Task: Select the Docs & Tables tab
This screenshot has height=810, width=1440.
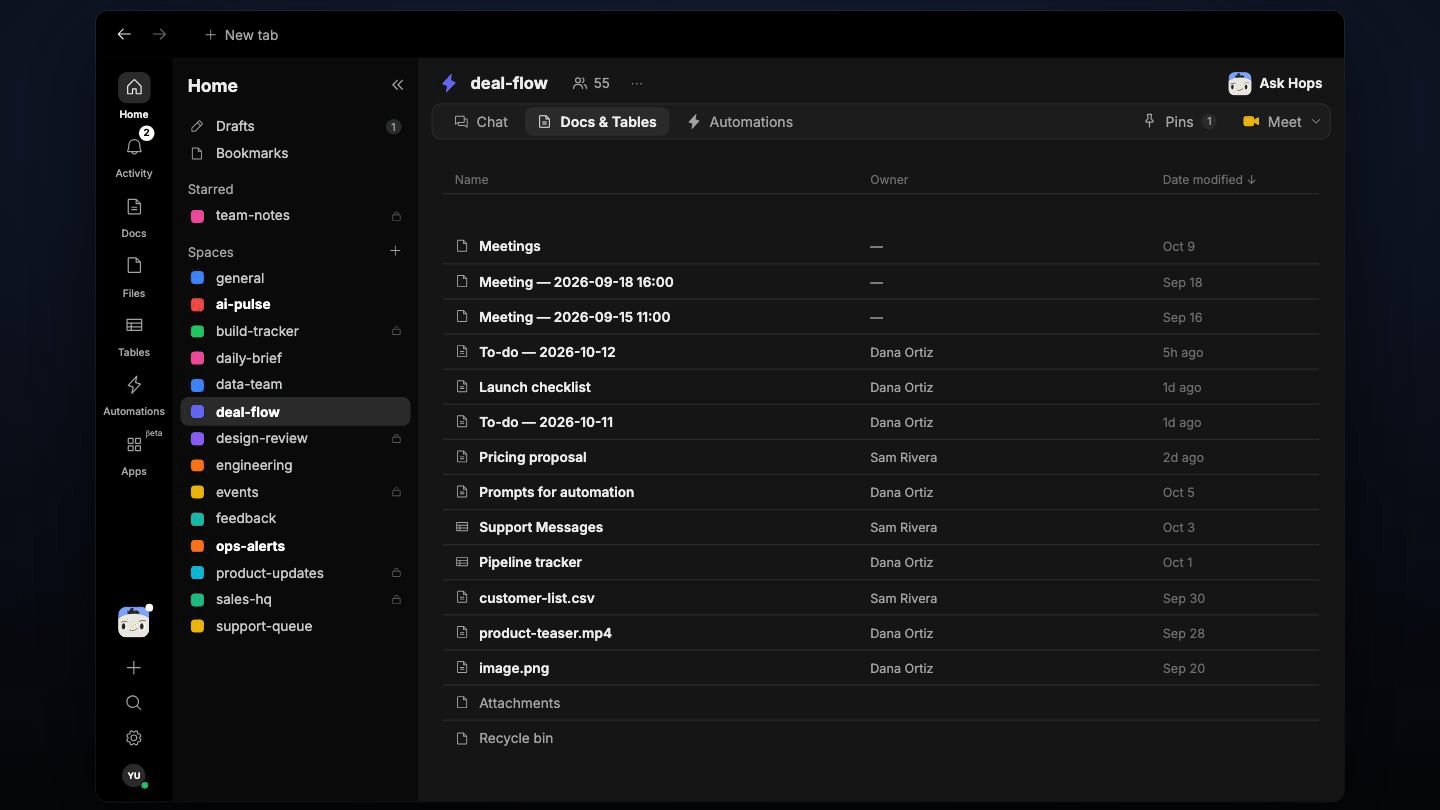Action: (597, 122)
